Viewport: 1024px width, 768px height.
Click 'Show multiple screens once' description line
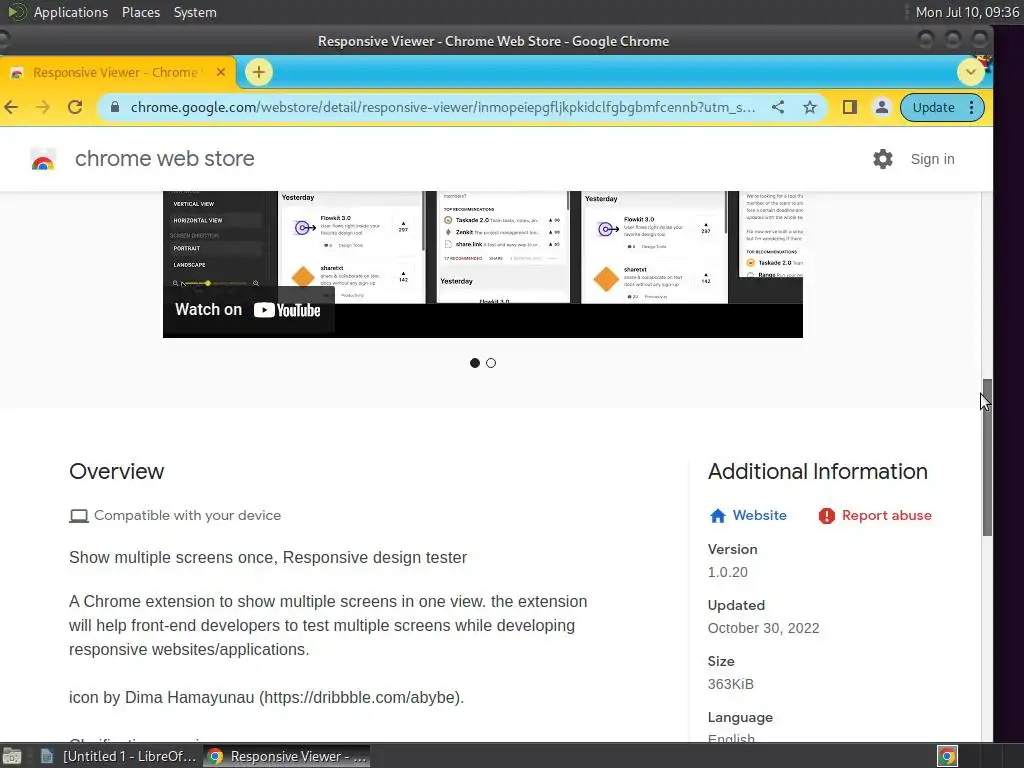268,558
